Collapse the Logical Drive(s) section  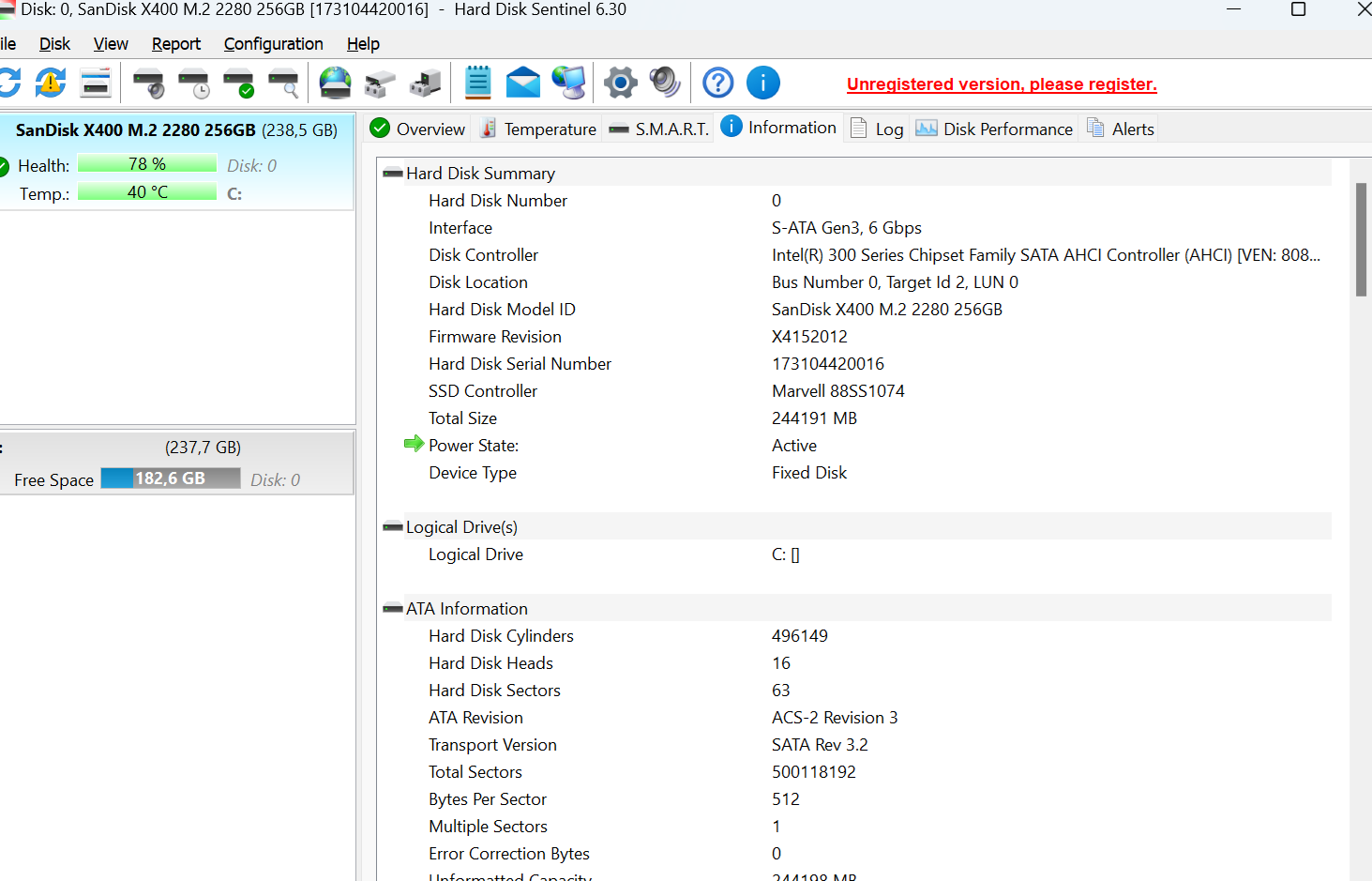pos(393,527)
